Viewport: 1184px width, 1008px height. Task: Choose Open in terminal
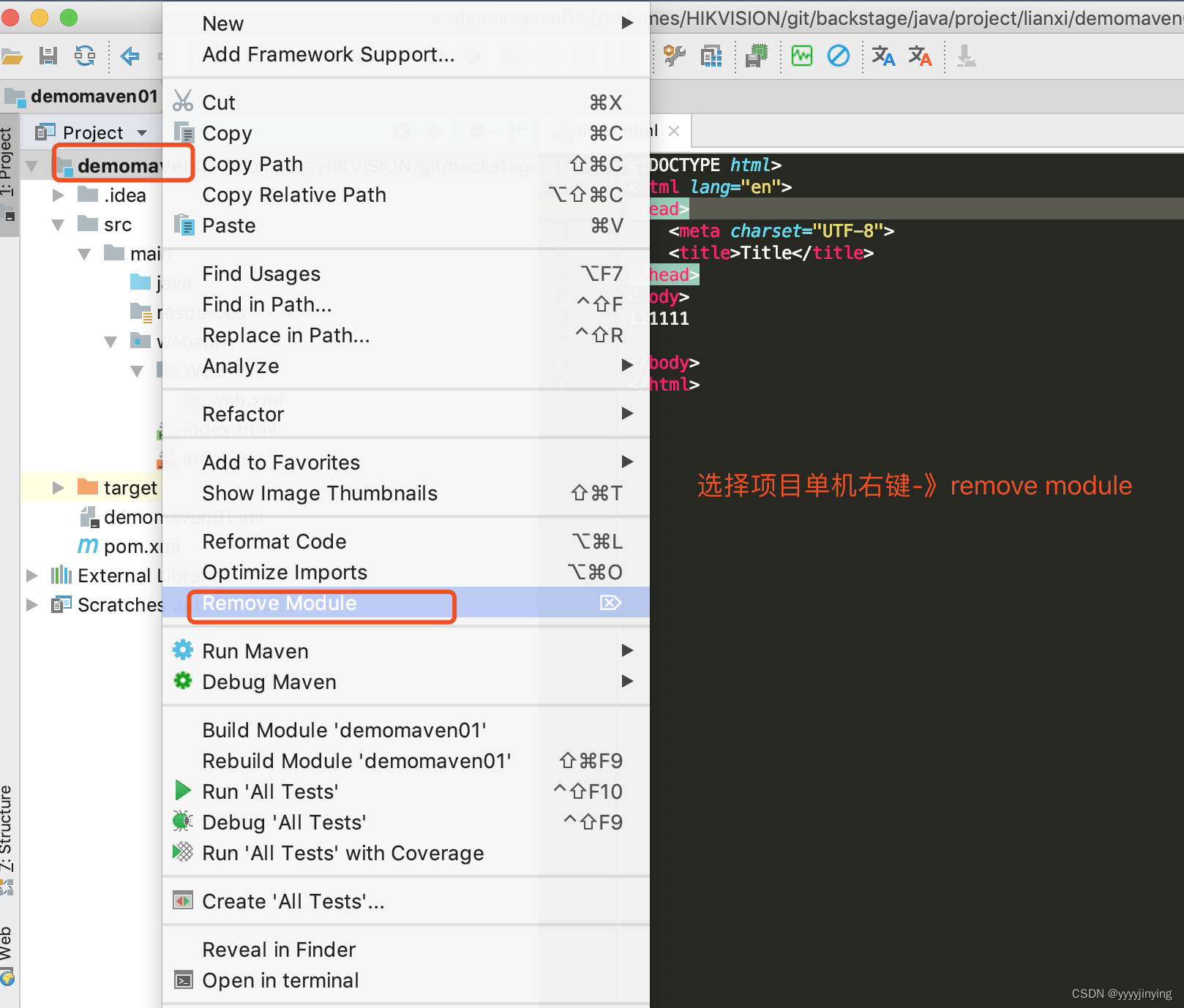coord(405,980)
